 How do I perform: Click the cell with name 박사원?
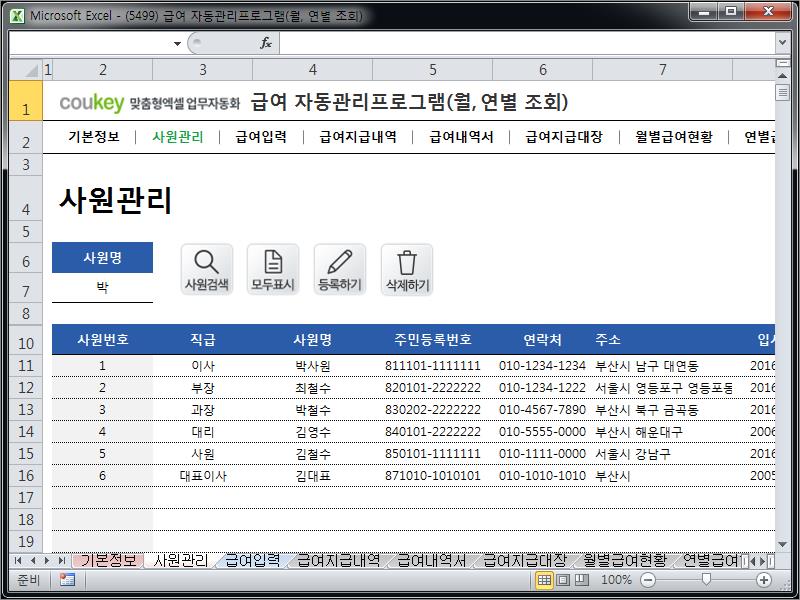[313, 366]
